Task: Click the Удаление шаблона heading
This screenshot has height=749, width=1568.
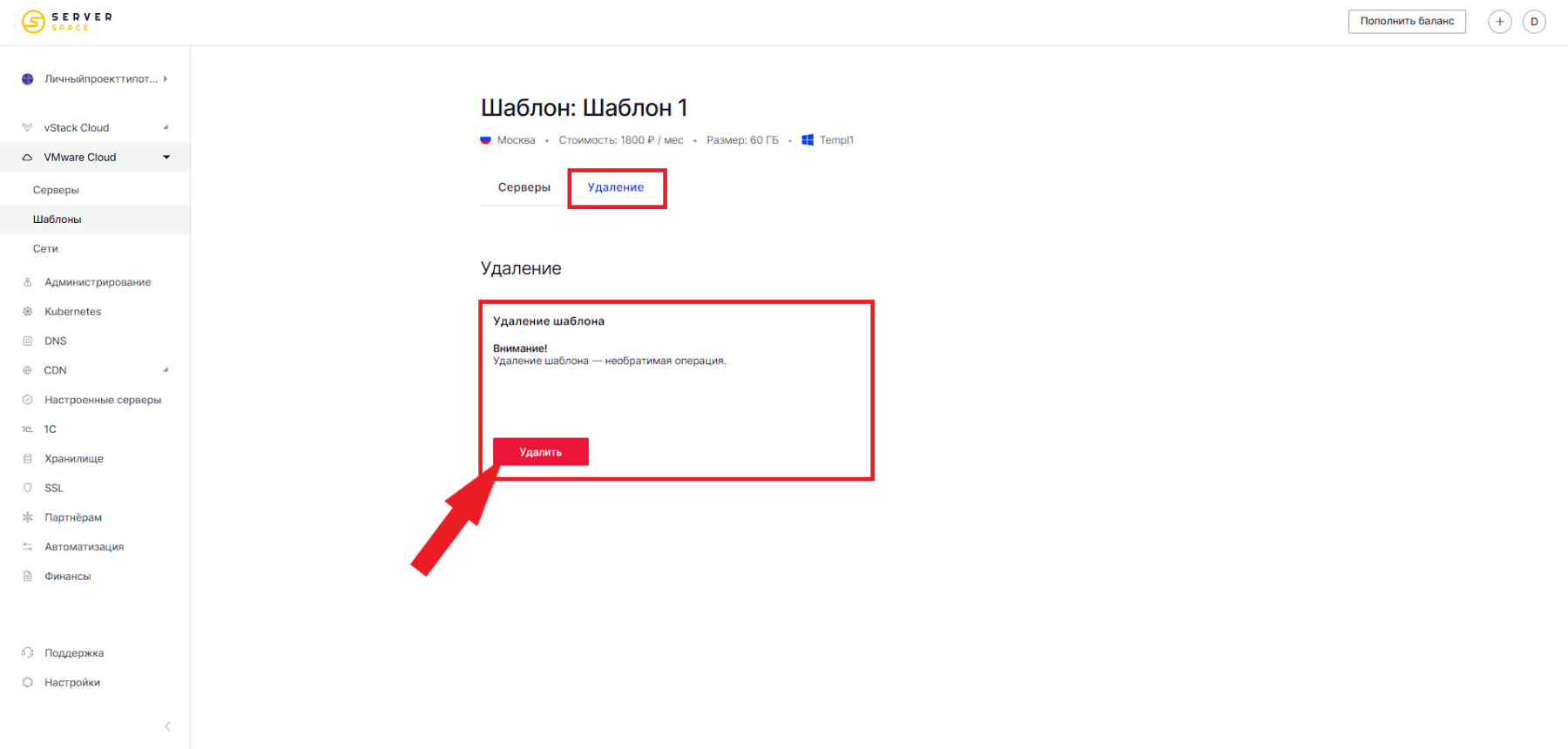Action: (x=549, y=321)
